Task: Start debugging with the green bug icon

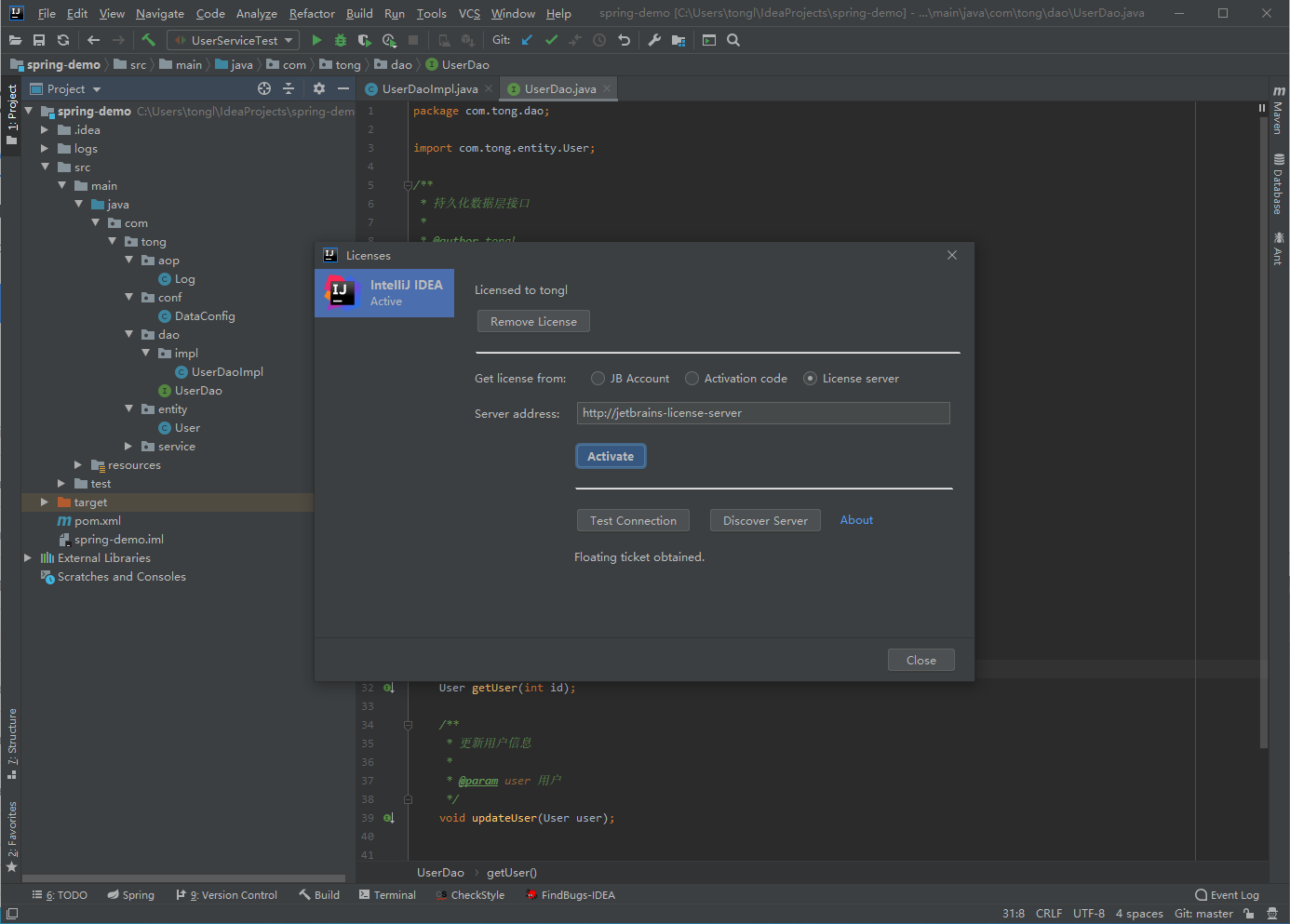Action: tap(341, 40)
